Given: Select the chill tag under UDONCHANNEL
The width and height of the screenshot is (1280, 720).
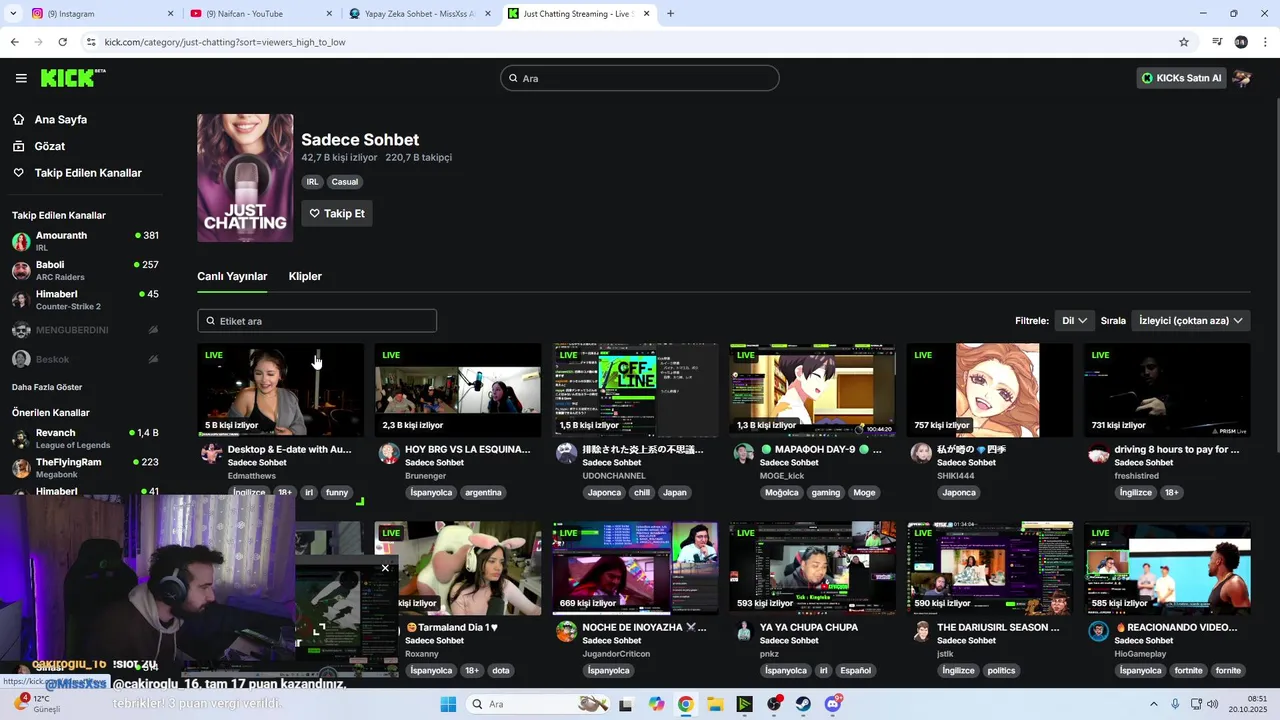Looking at the screenshot, I should coord(642,493).
